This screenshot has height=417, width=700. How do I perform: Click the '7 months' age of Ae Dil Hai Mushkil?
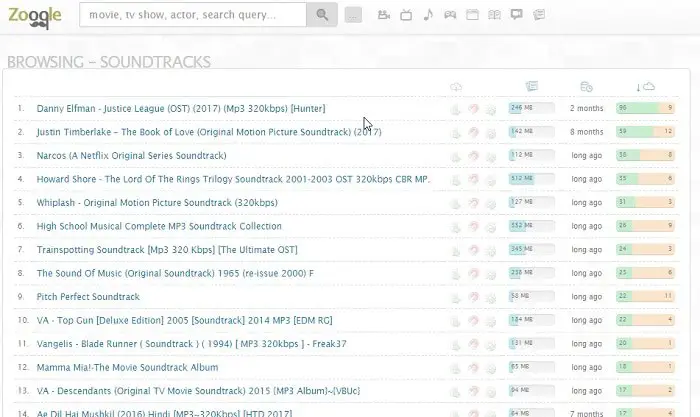point(587,413)
